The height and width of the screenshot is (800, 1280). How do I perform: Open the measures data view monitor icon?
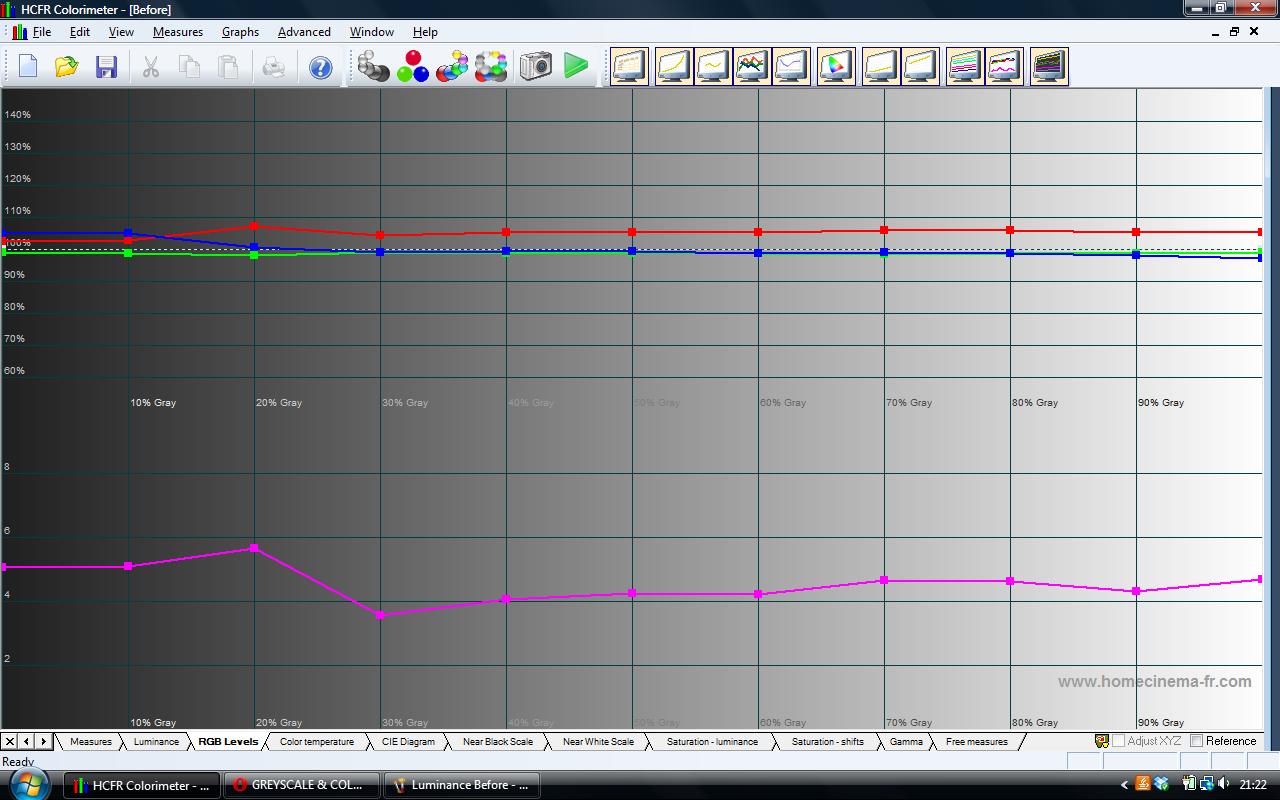coord(630,67)
